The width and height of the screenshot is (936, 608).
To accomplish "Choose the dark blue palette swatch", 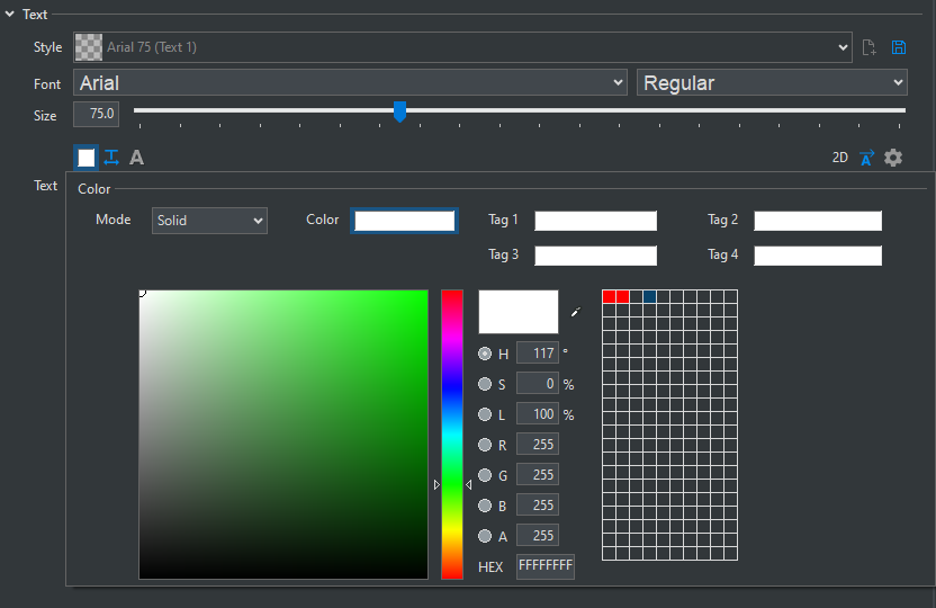I will coord(650,296).
